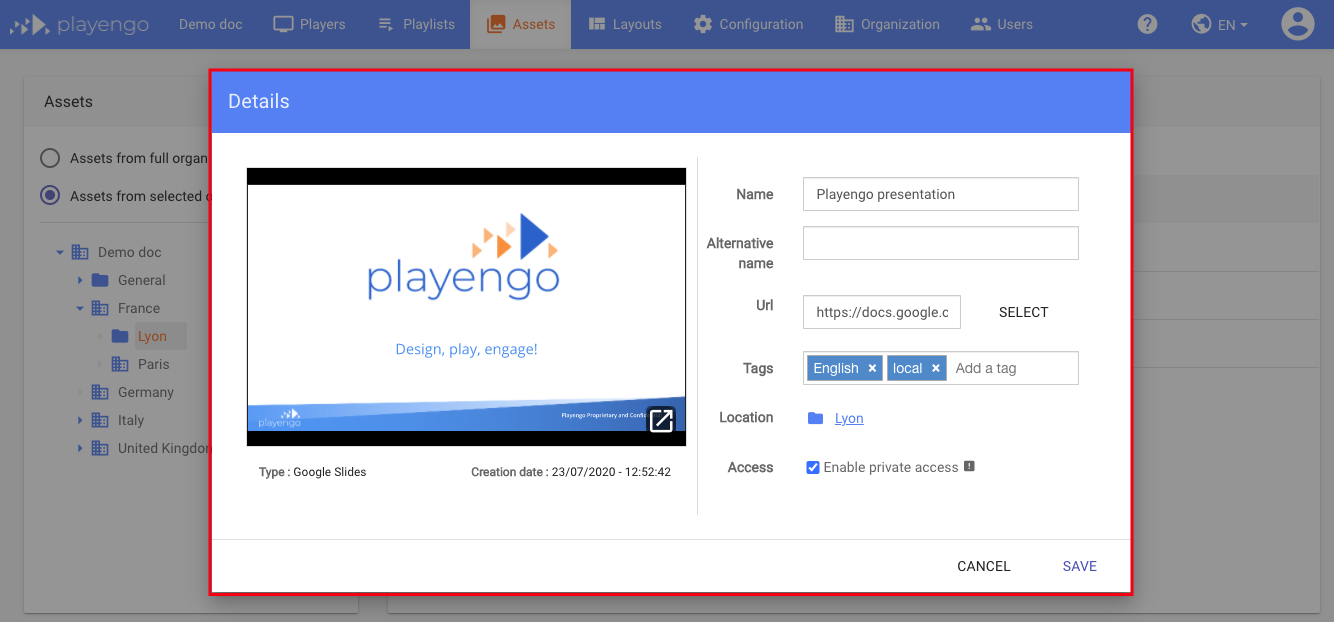Remove the local tag
Image resolution: width=1334 pixels, height=622 pixels.
pos(935,368)
